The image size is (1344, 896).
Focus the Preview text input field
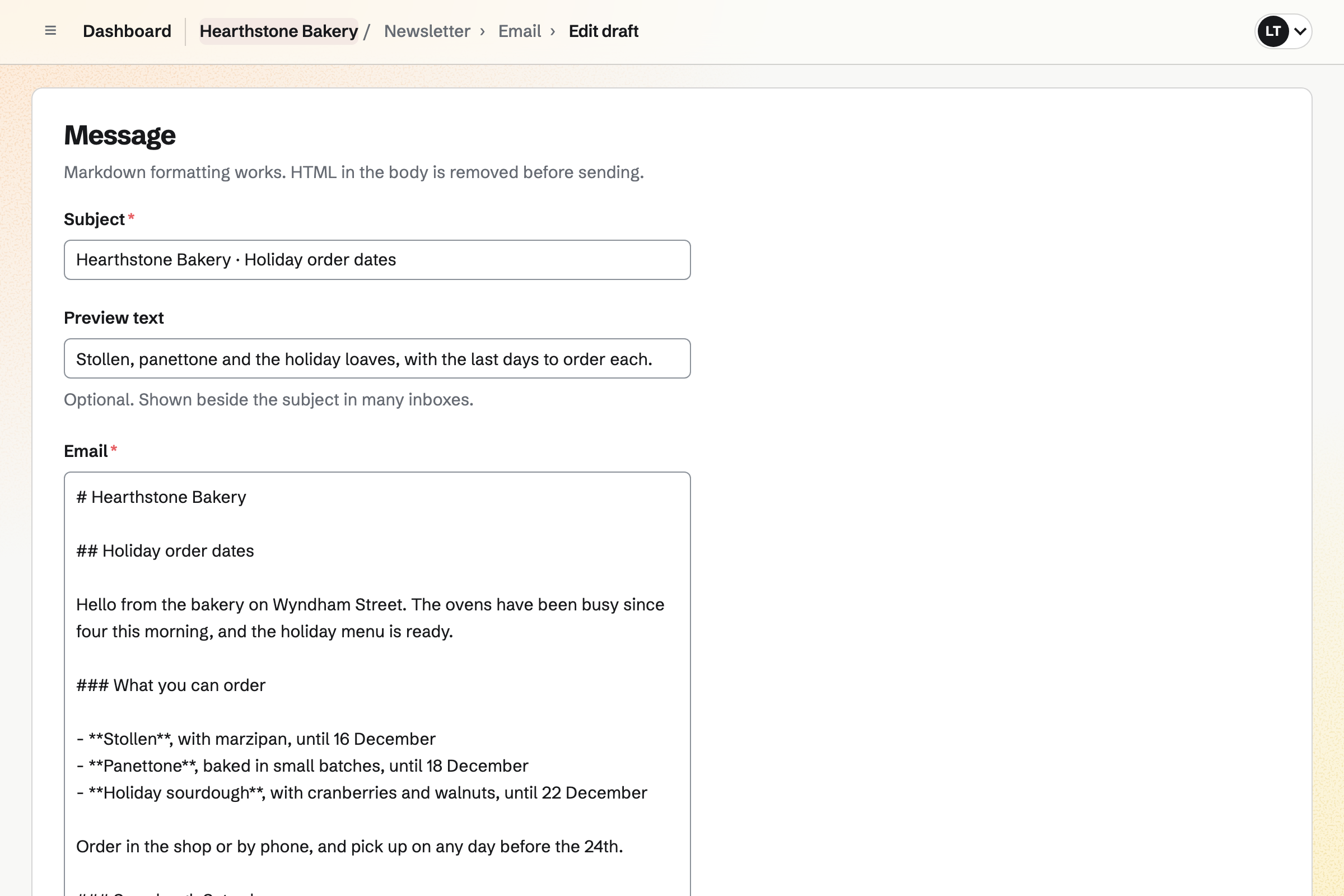(377, 358)
